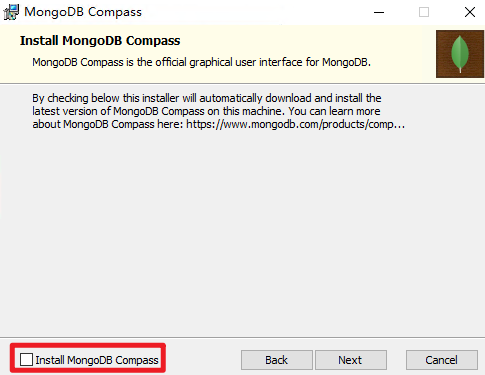
Task: Tick the Install MongoDB Compass checkbox box
Action: (x=26, y=360)
